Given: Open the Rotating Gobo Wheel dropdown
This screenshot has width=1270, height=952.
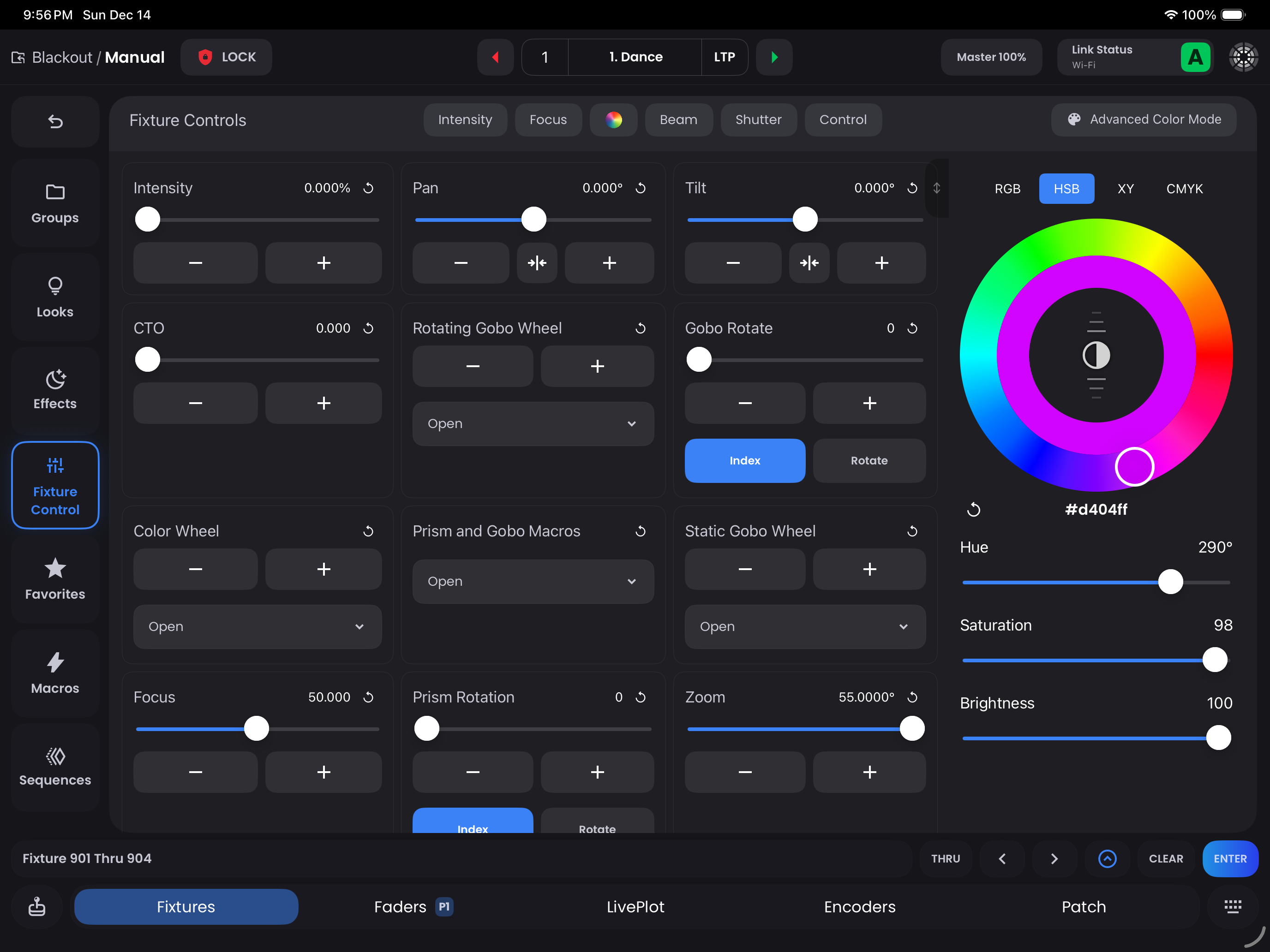Looking at the screenshot, I should (x=533, y=423).
